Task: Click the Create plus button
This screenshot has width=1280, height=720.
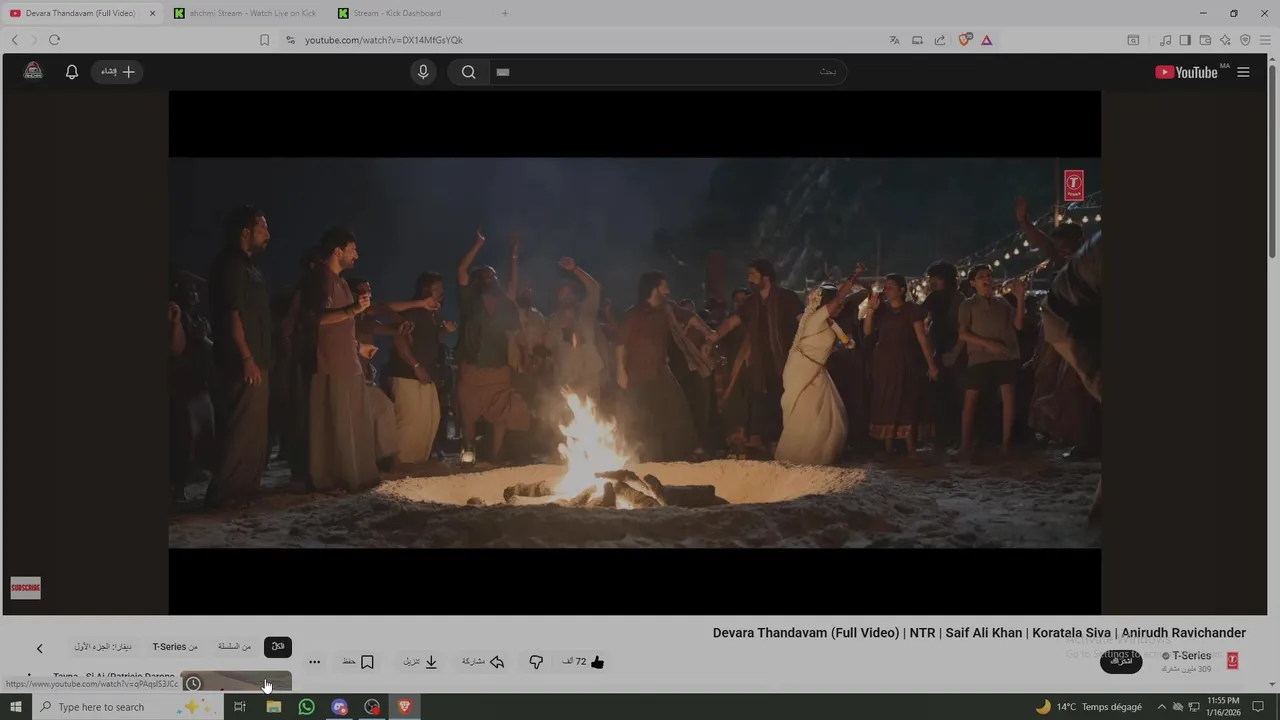Action: pos(118,72)
